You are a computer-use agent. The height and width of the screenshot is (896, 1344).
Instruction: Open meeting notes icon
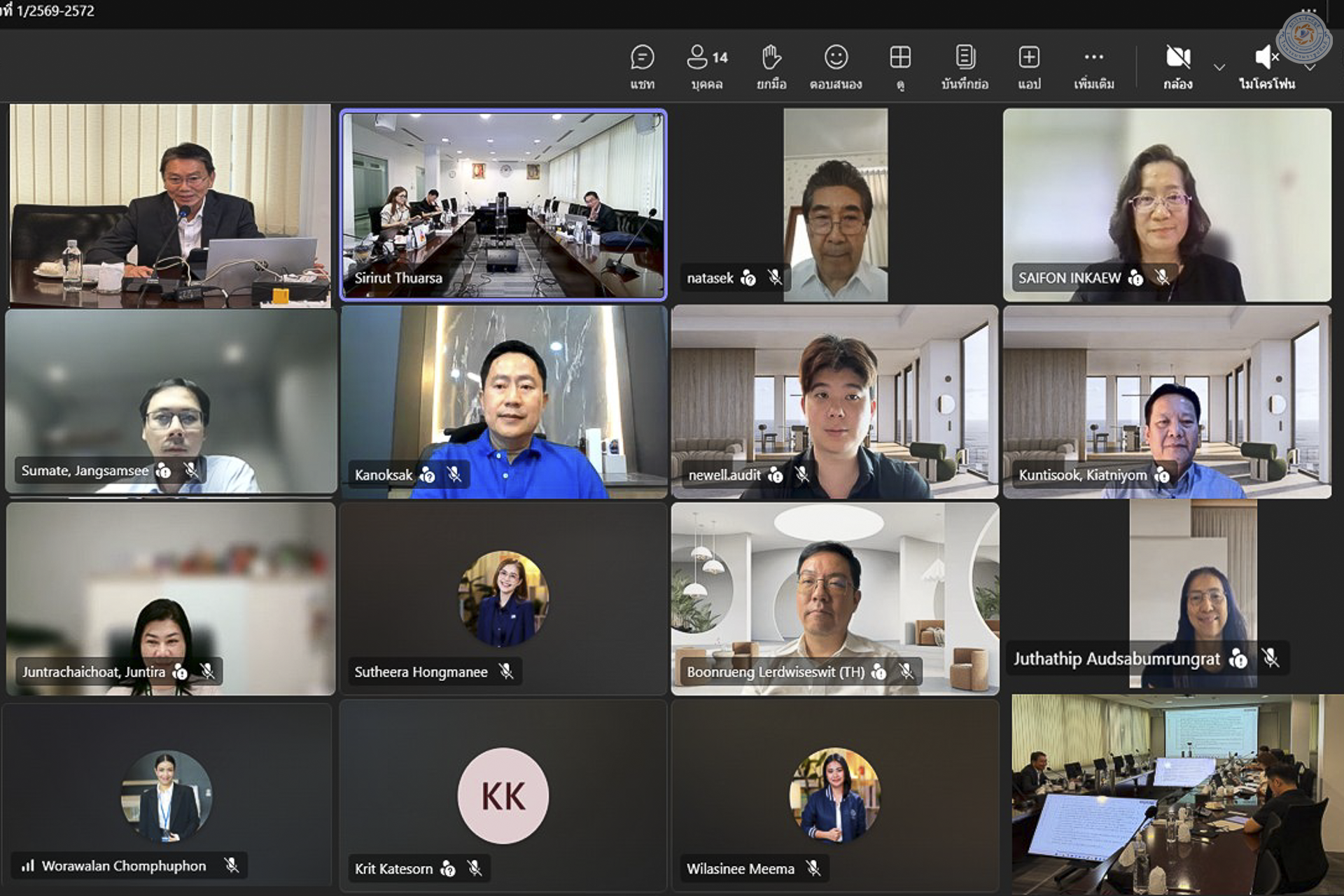(x=965, y=57)
